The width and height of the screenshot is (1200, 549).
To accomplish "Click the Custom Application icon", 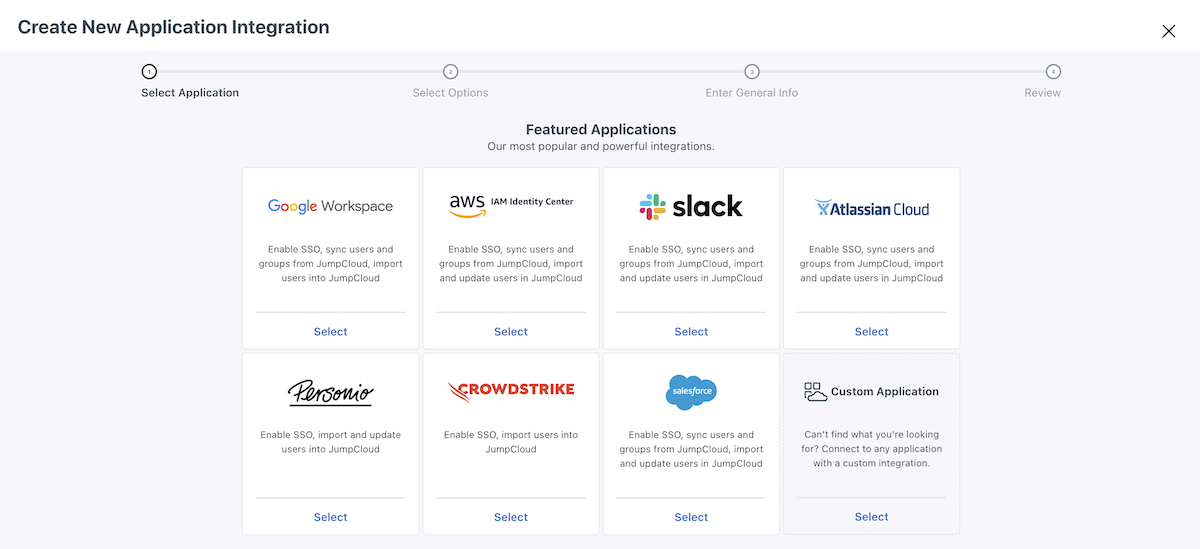I will point(816,392).
